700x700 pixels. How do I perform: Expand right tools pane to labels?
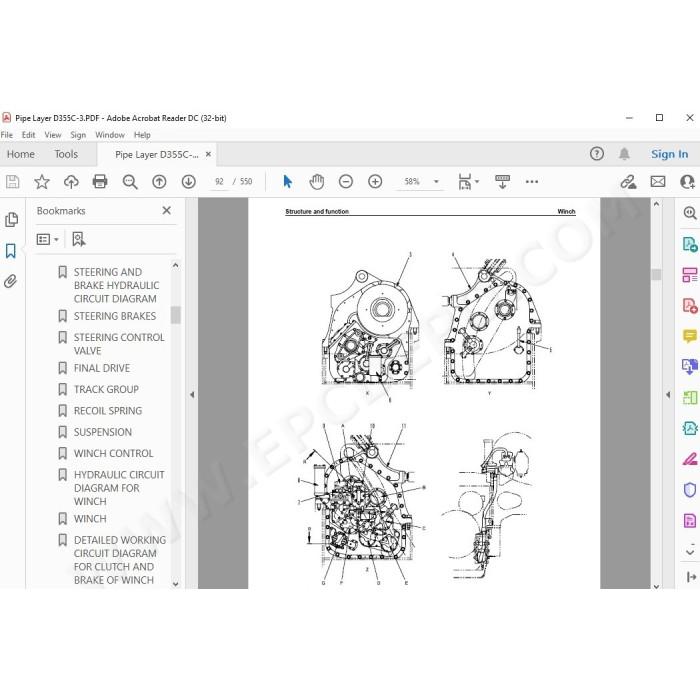691,577
